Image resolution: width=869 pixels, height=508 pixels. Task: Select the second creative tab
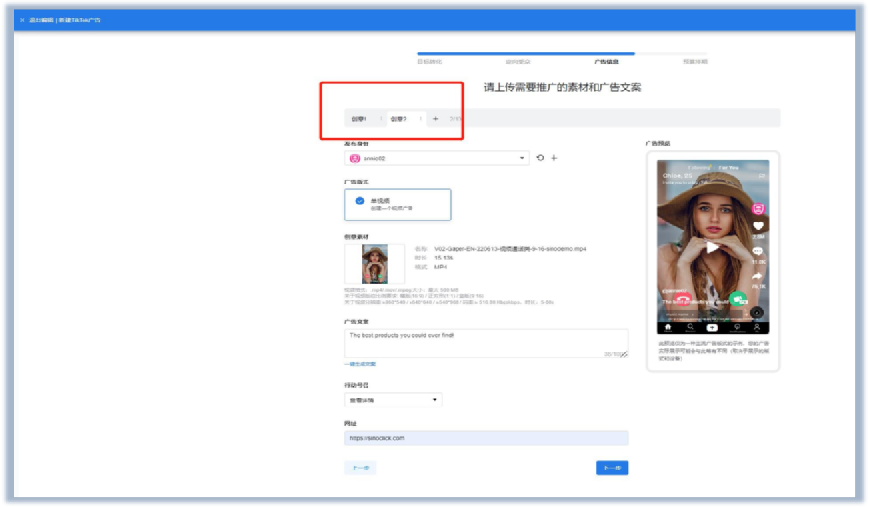click(398, 119)
